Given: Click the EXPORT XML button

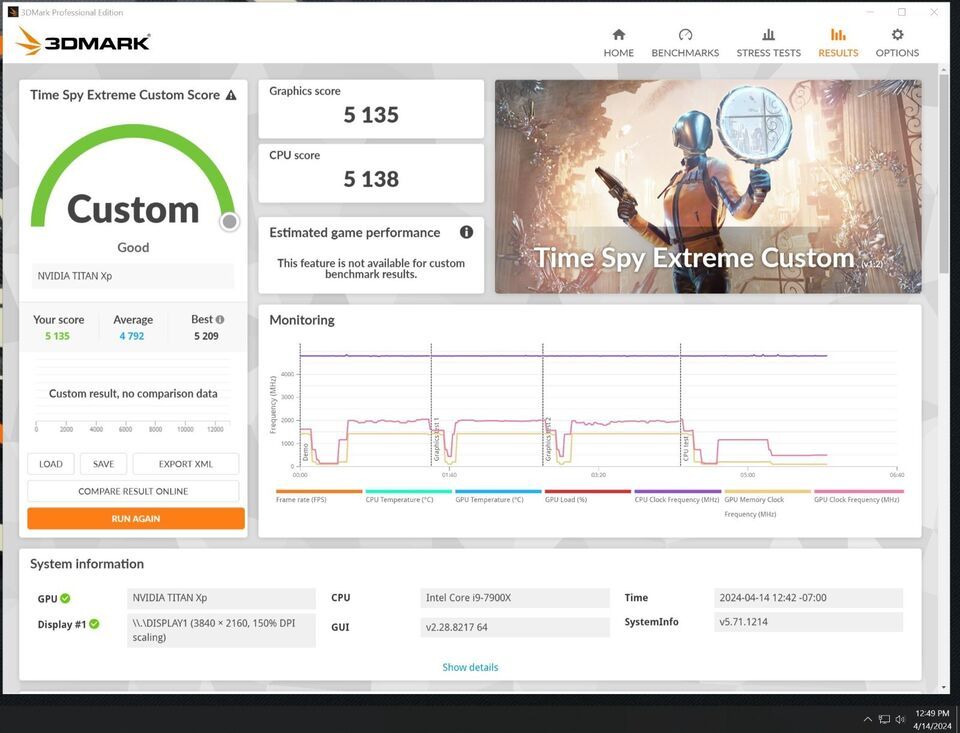Looking at the screenshot, I should [x=186, y=464].
